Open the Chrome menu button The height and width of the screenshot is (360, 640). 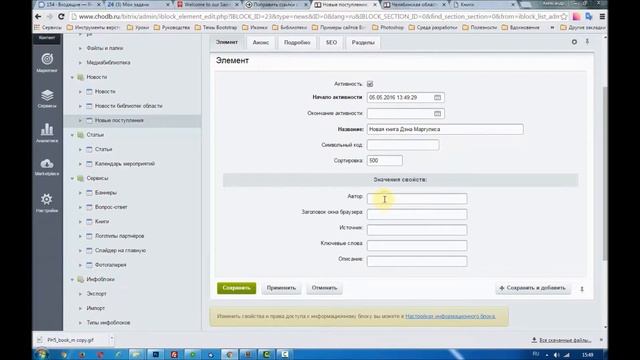pyautogui.click(x=602, y=17)
